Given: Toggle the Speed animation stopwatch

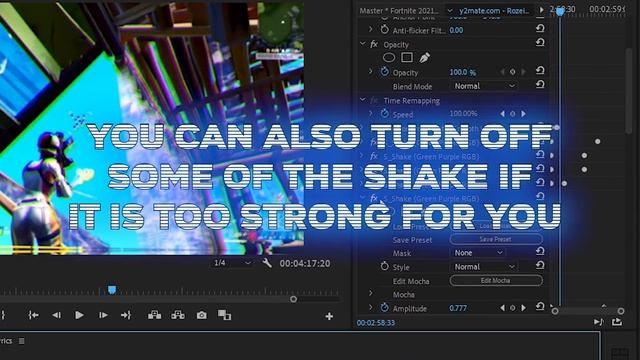Looking at the screenshot, I should 384,114.
